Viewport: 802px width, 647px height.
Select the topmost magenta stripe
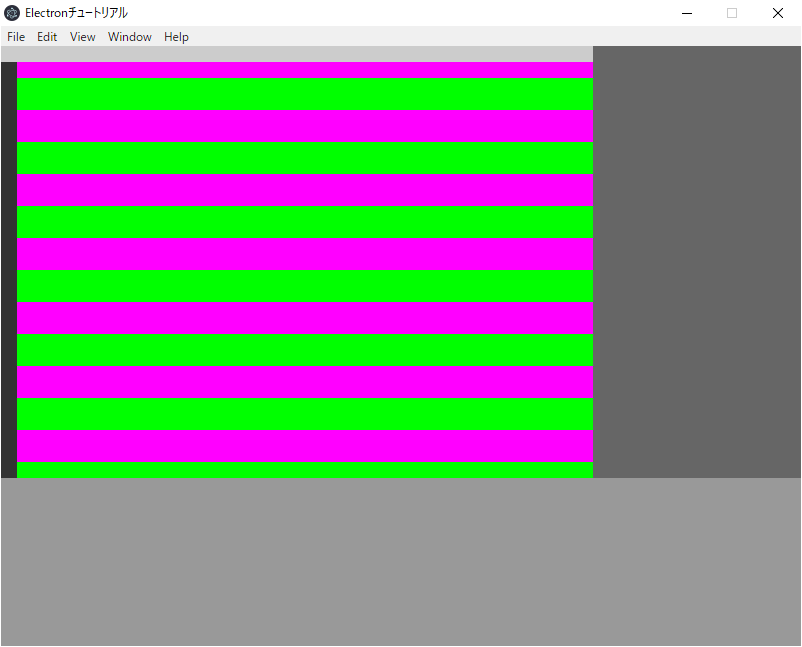pyautogui.click(x=300, y=69)
